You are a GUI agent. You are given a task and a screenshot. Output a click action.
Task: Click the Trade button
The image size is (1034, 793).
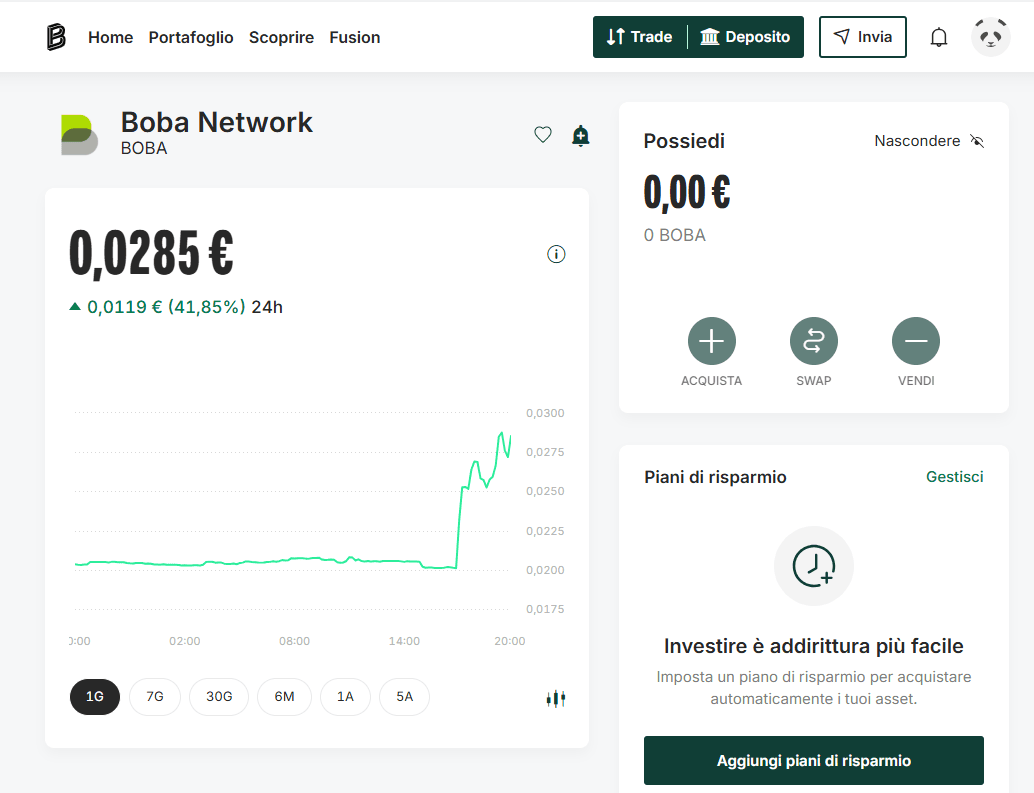640,37
